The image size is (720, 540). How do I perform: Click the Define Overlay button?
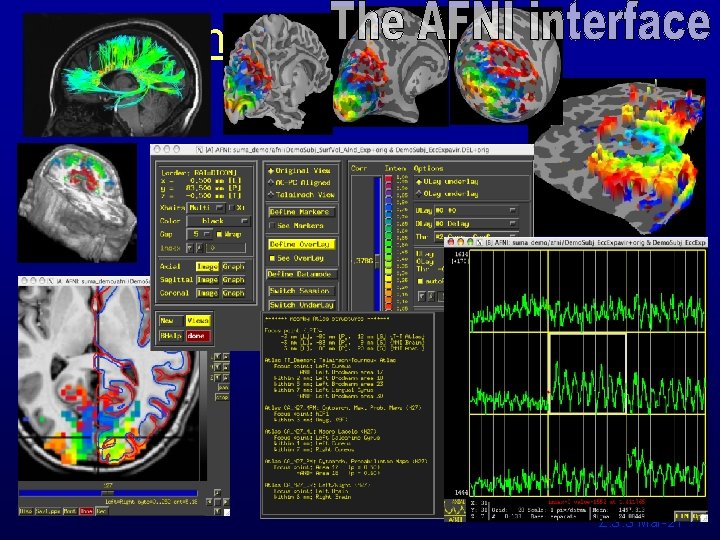coord(300,244)
